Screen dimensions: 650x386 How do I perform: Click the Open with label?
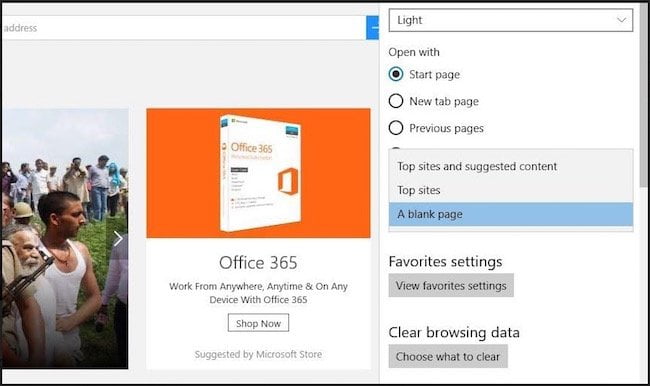(414, 52)
